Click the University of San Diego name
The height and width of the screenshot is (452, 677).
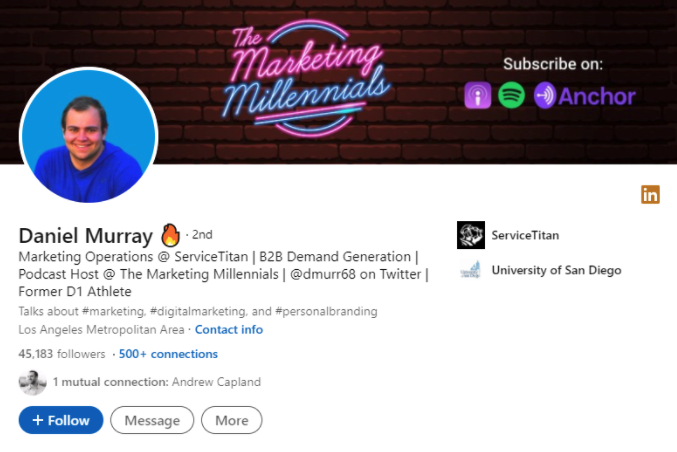click(x=557, y=270)
